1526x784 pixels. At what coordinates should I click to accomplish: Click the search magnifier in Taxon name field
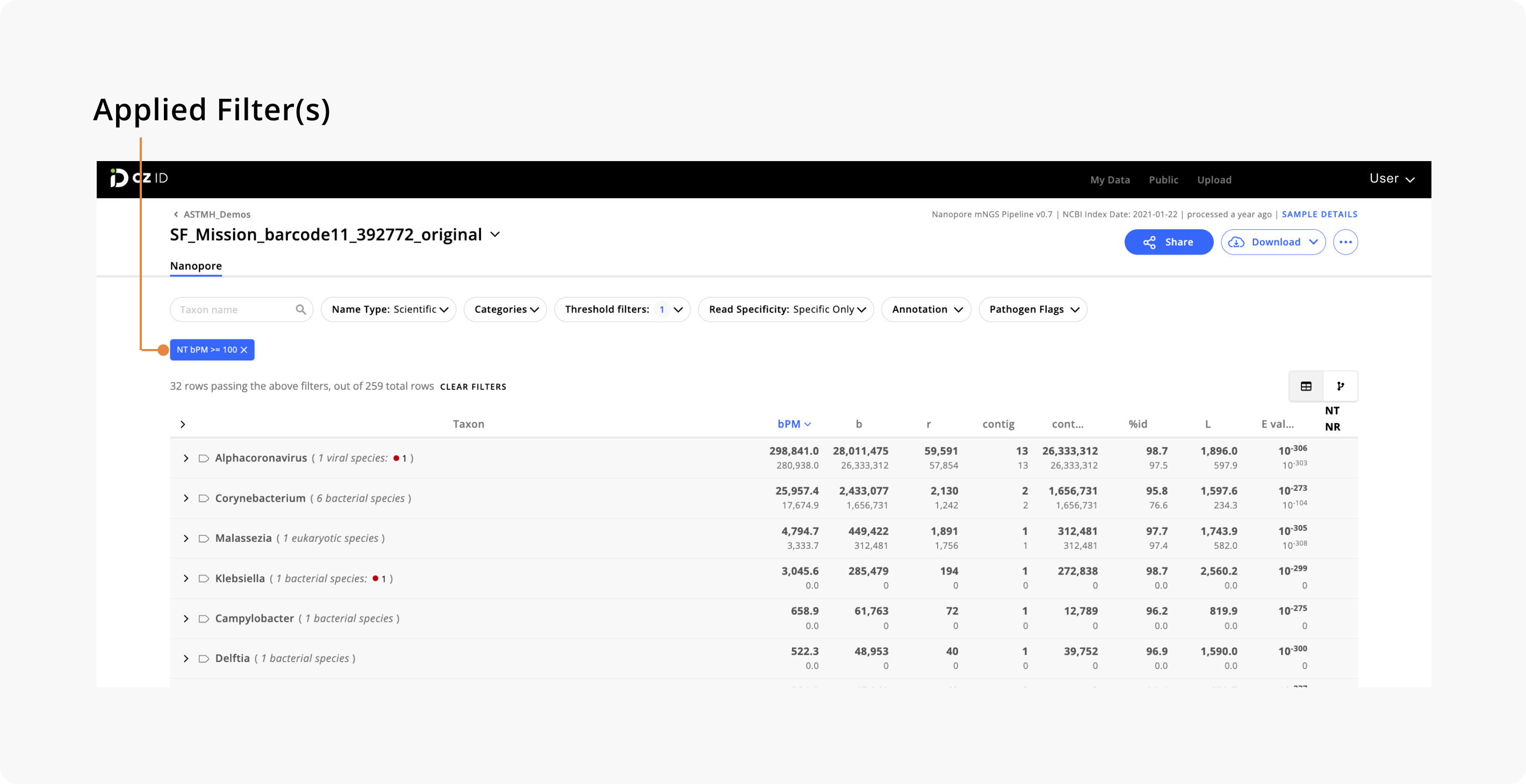tap(301, 310)
